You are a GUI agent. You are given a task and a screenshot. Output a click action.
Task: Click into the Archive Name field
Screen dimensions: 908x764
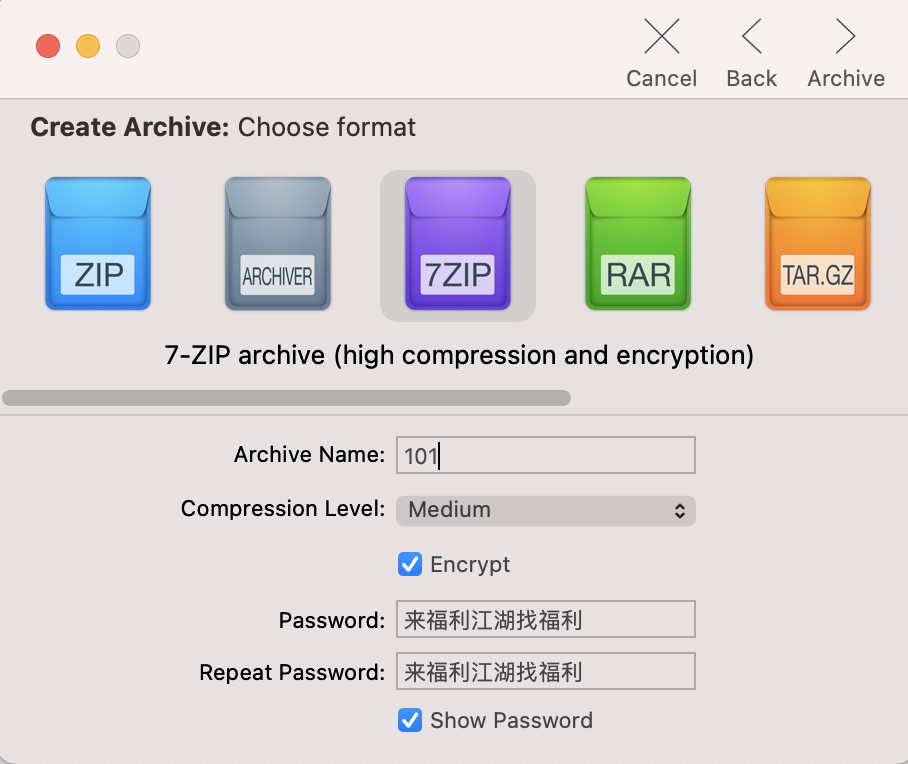tap(545, 455)
